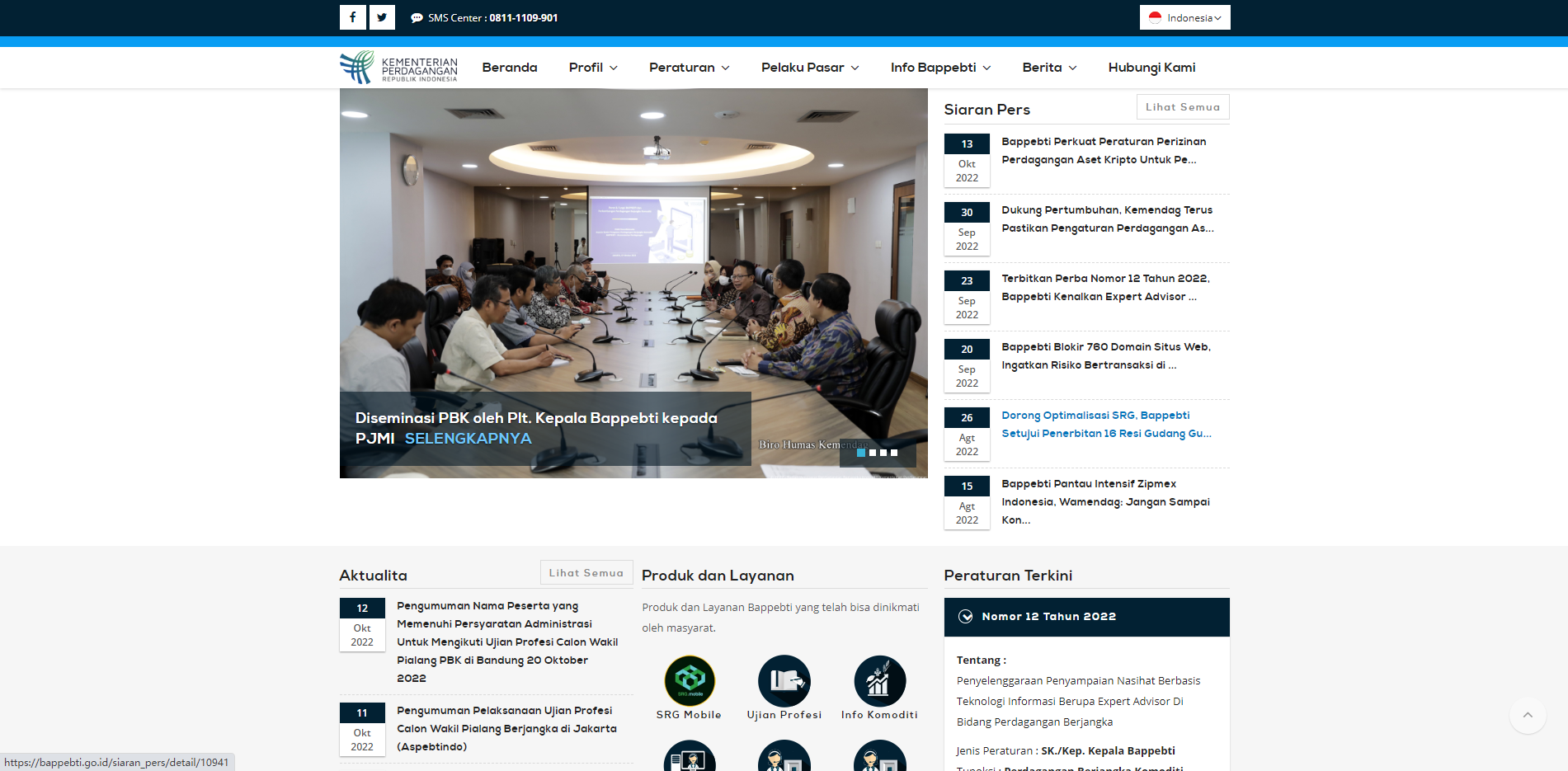View all Aktualita with Lihat Semua
The height and width of the screenshot is (771, 1568).
pos(586,573)
